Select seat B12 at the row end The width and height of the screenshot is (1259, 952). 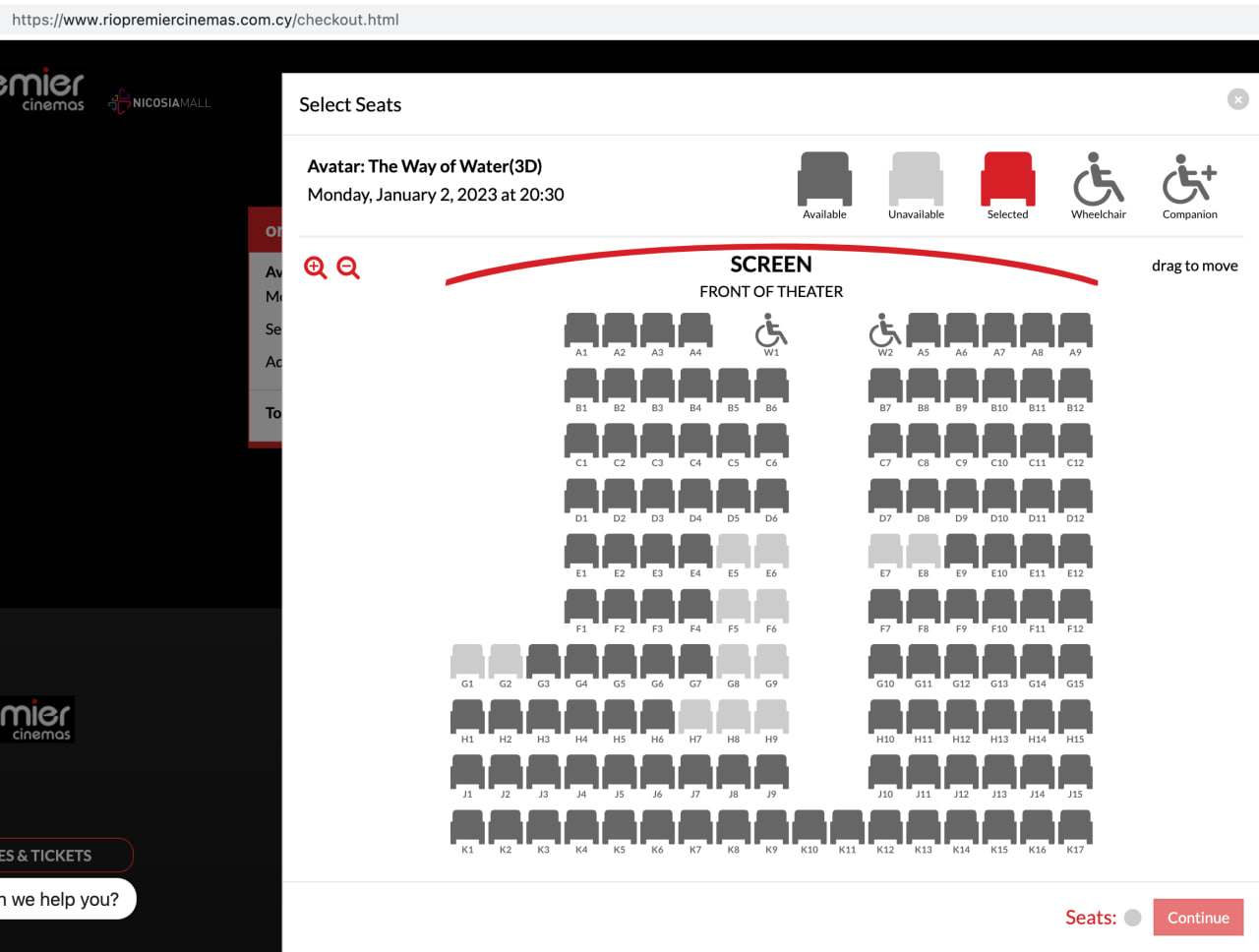coord(1075,385)
